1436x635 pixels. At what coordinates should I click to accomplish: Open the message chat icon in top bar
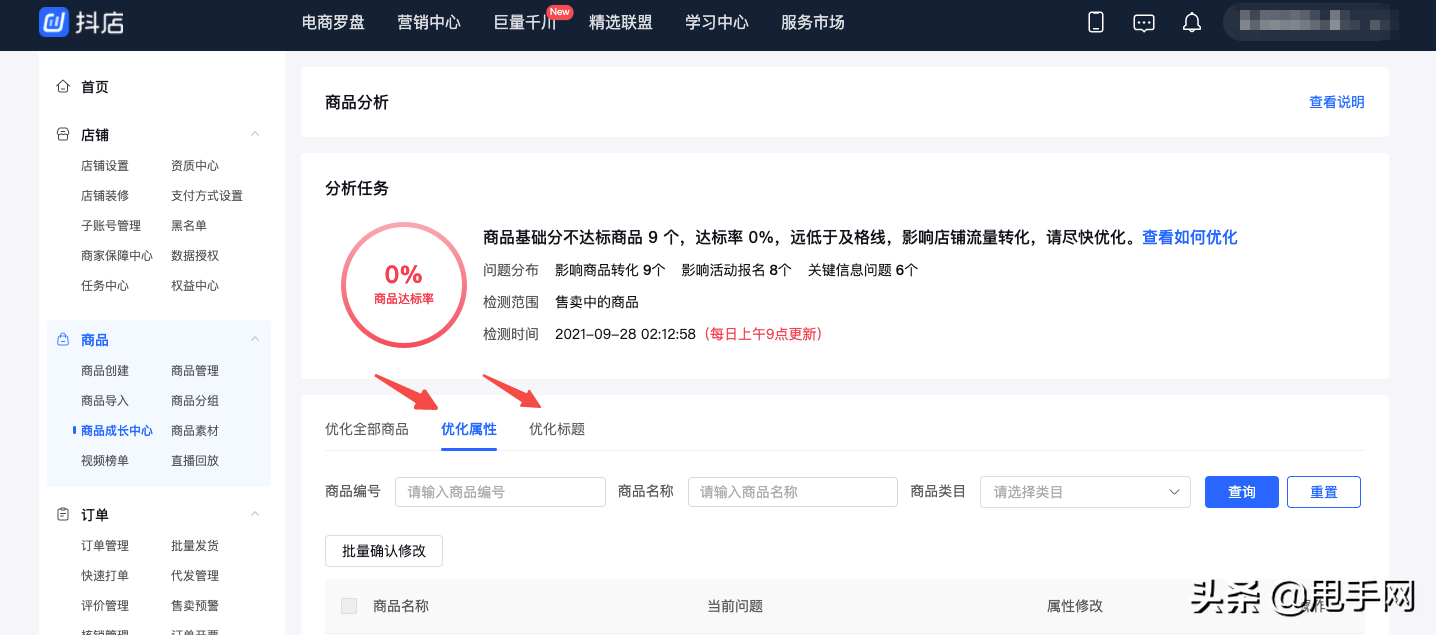[x=1143, y=21]
